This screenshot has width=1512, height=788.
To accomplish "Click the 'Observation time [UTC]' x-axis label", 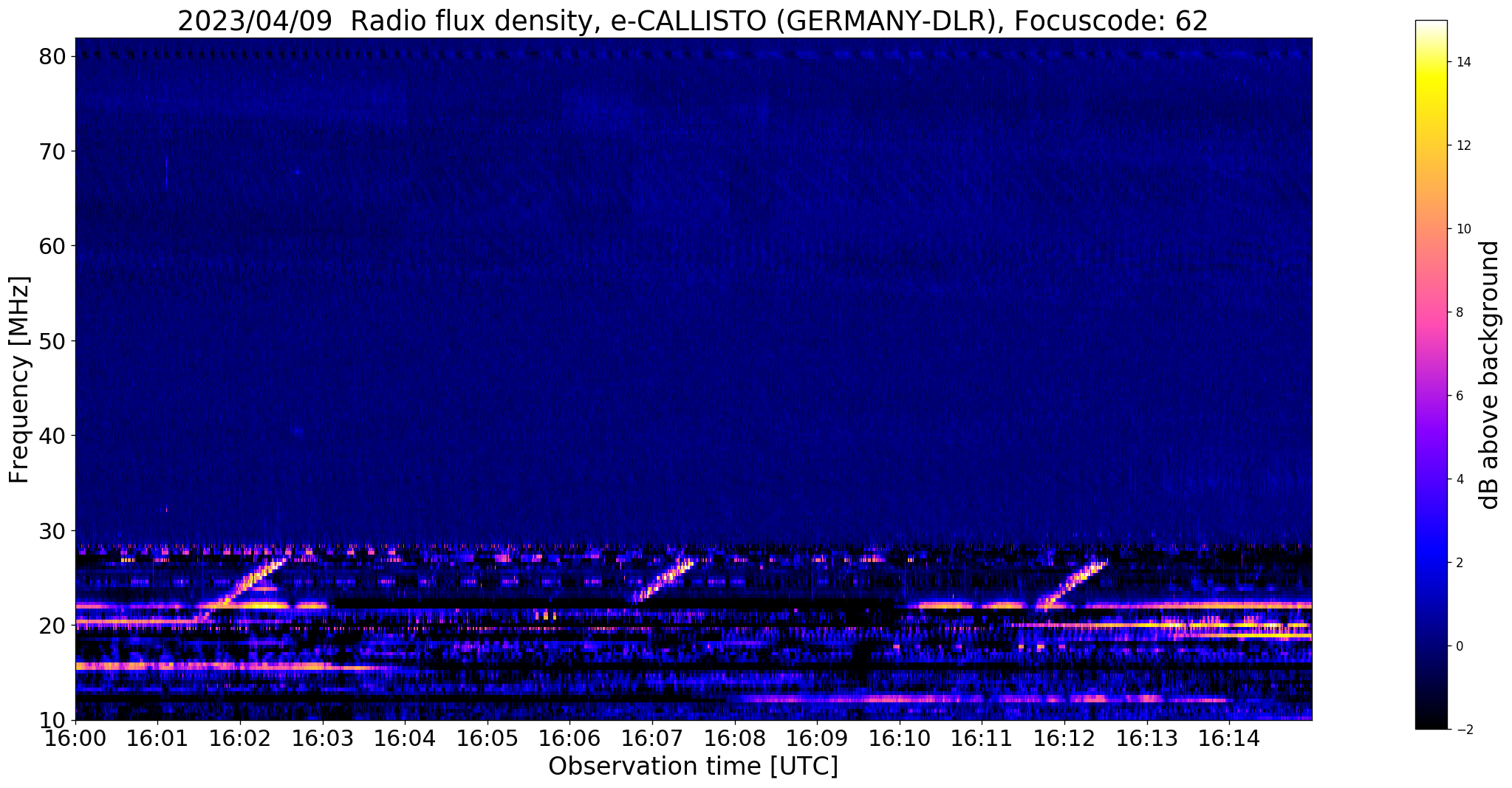I will (693, 767).
